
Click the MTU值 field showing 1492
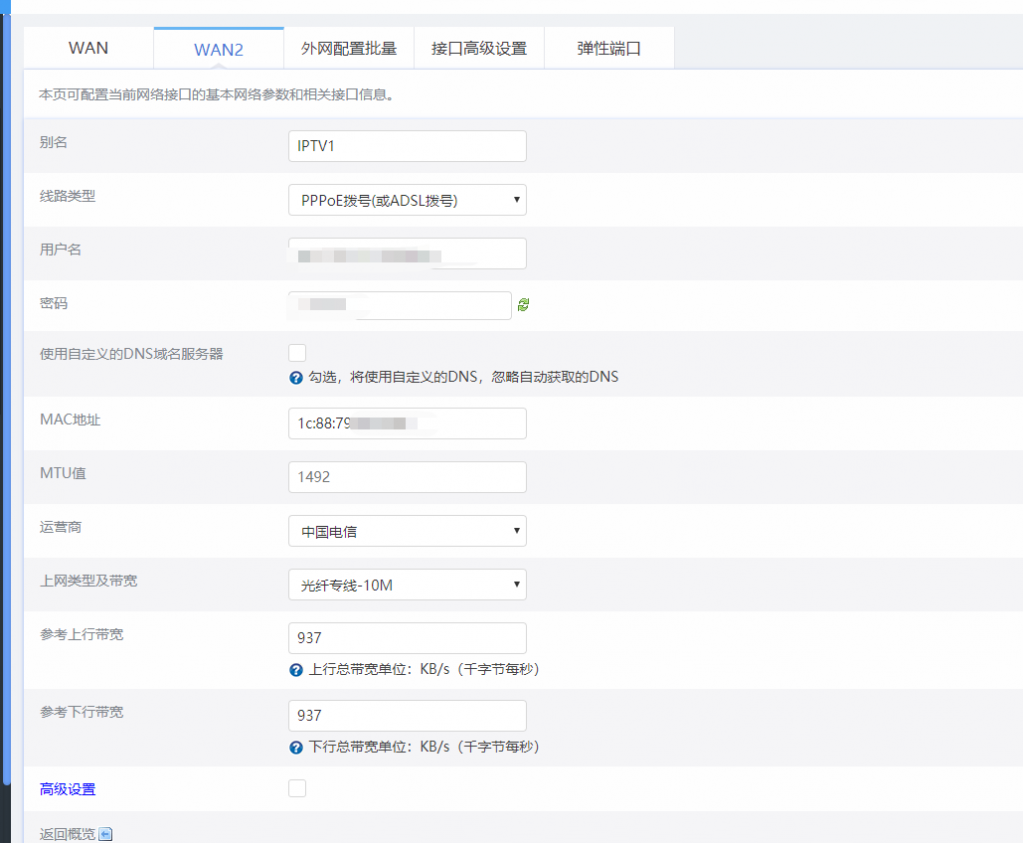[x=407, y=477]
